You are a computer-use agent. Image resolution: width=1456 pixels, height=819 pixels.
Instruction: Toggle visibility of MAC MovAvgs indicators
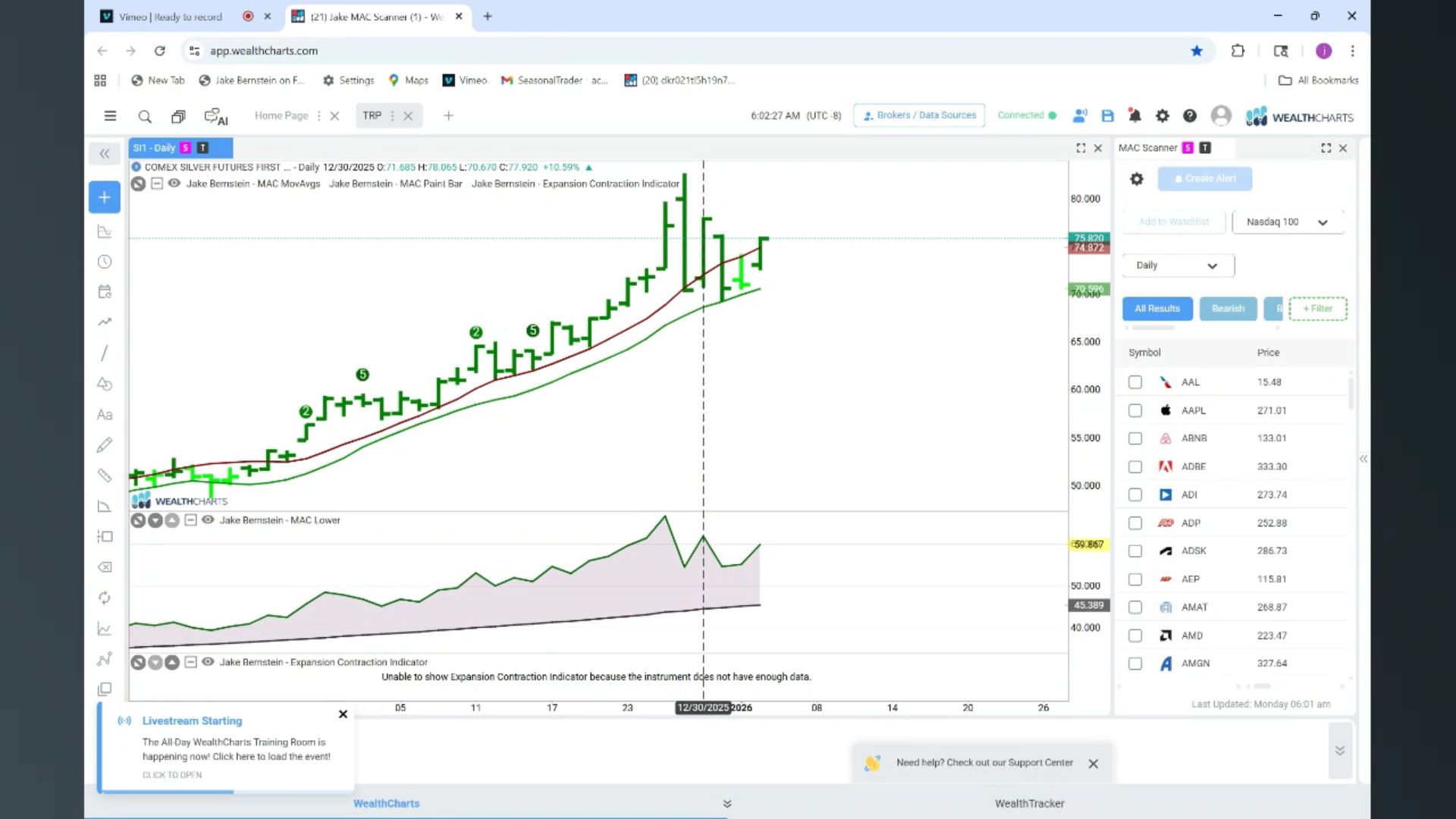click(x=174, y=184)
